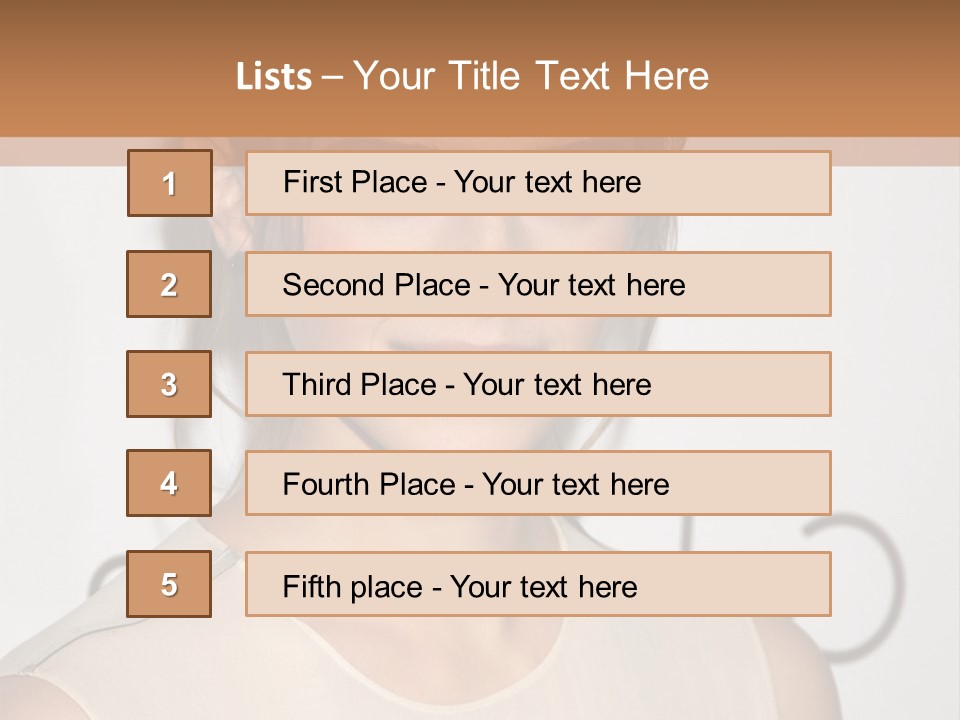Click 'Your Title Text Here' in header
960x720 pixels.
[531, 76]
